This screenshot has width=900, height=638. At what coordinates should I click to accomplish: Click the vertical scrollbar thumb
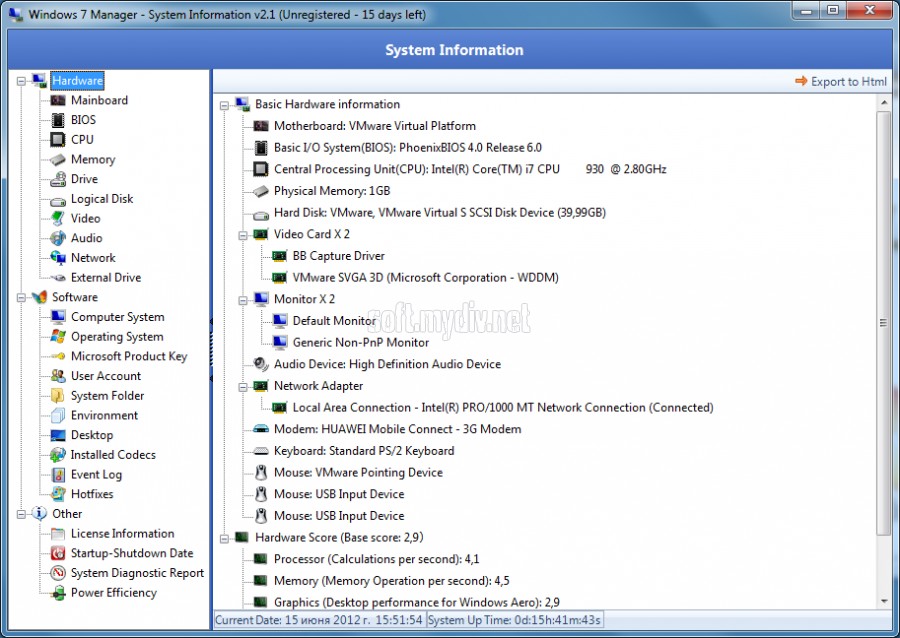(x=883, y=323)
